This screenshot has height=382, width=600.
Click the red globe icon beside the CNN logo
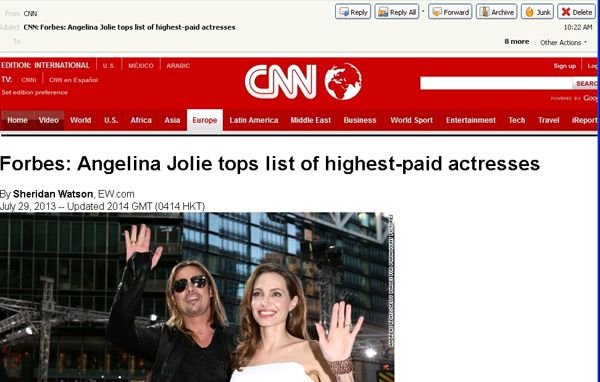pyautogui.click(x=343, y=82)
